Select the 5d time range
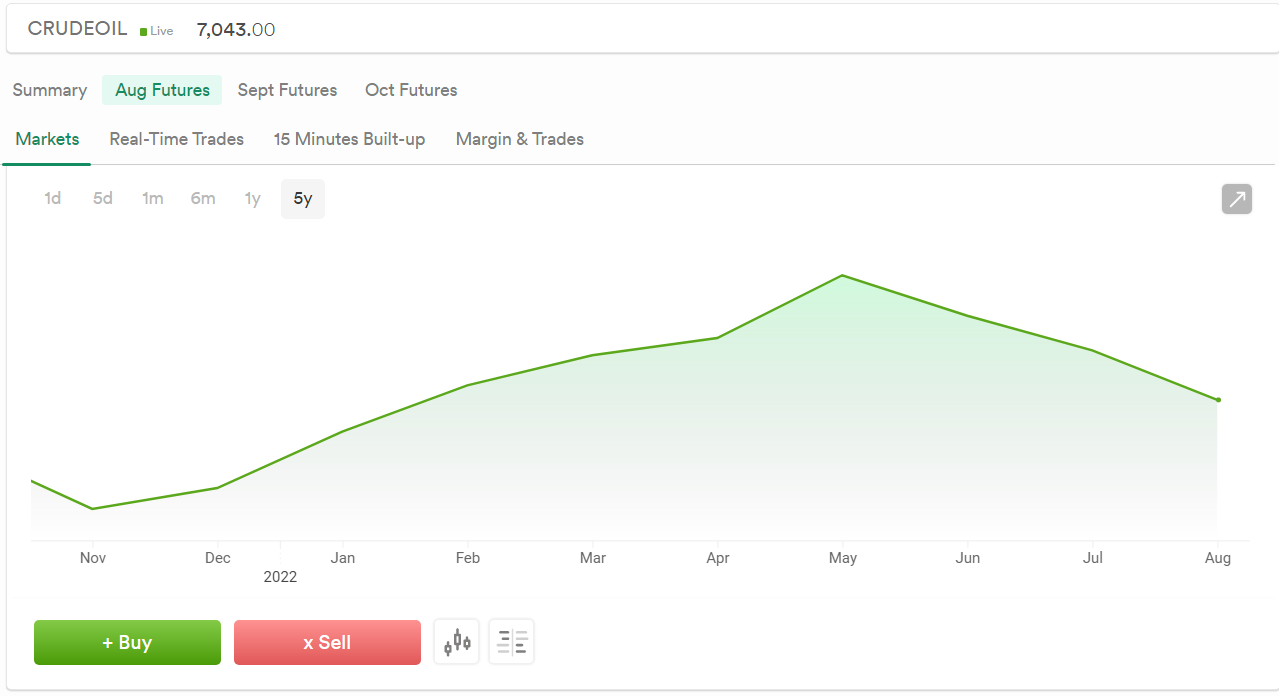The height and width of the screenshot is (696, 1279). pos(103,199)
